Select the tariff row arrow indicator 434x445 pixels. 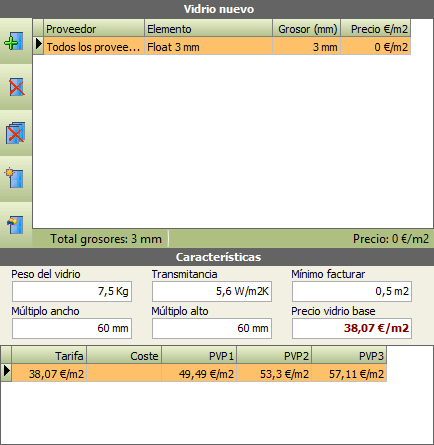pyautogui.click(x=6, y=372)
